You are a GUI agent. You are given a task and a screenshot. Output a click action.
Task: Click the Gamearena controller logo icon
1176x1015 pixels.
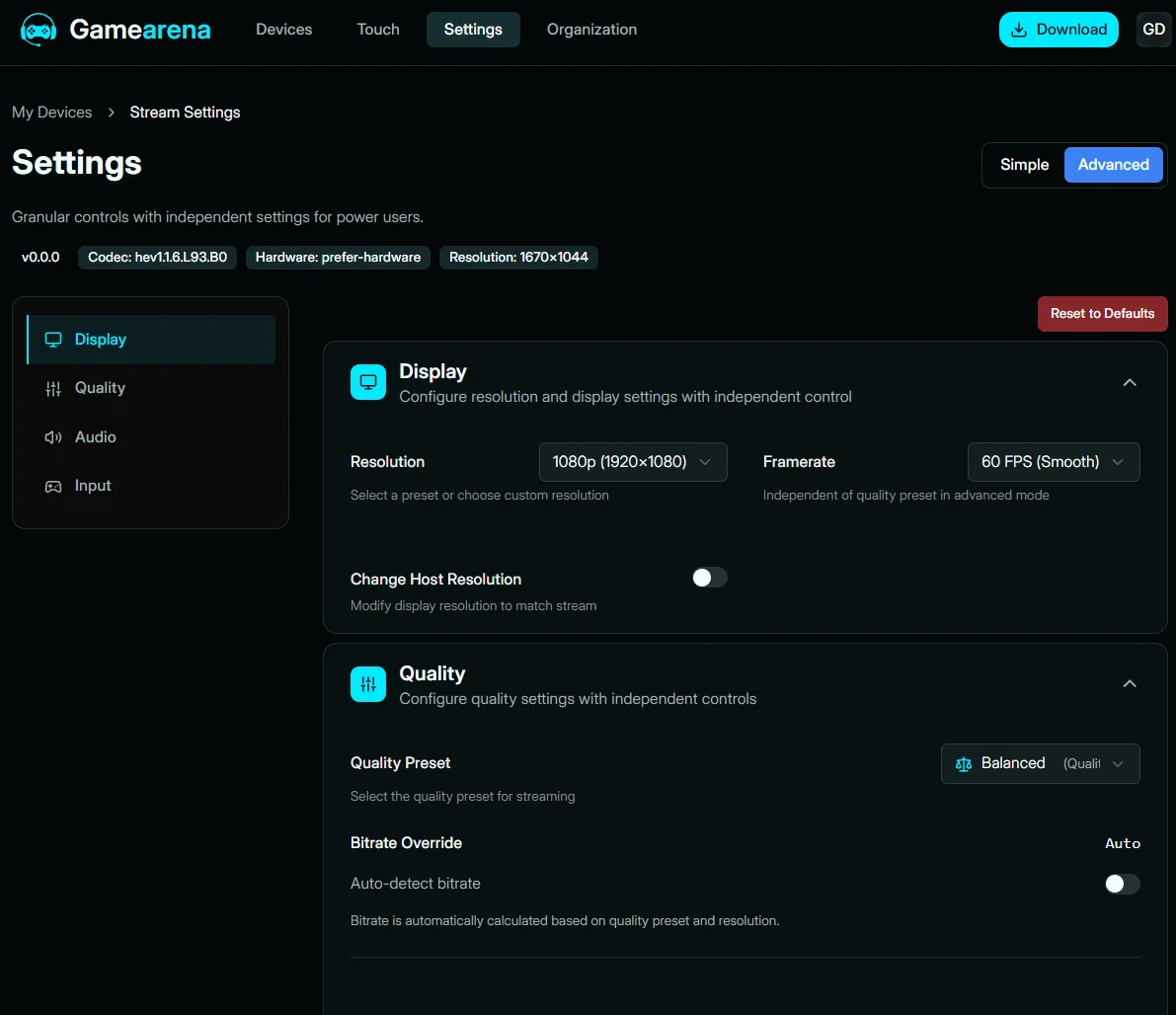[x=39, y=30]
